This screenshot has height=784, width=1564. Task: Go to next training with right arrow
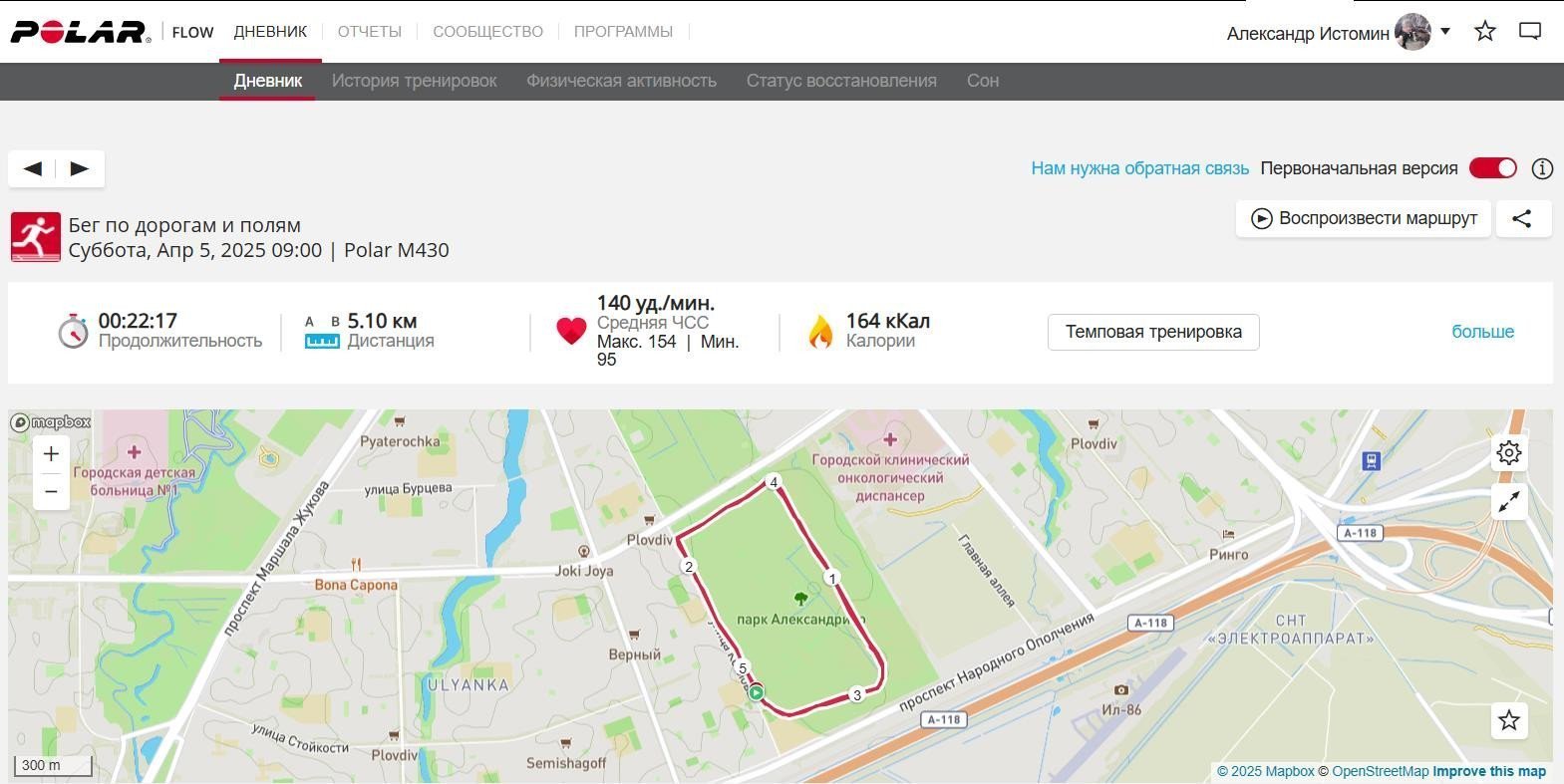click(x=80, y=168)
